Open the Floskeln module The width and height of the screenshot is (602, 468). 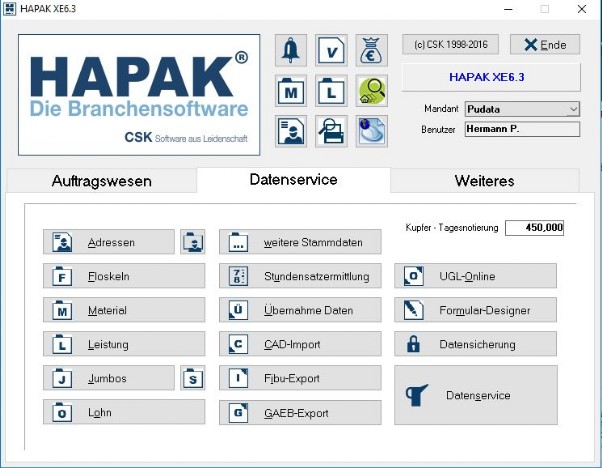point(124,276)
